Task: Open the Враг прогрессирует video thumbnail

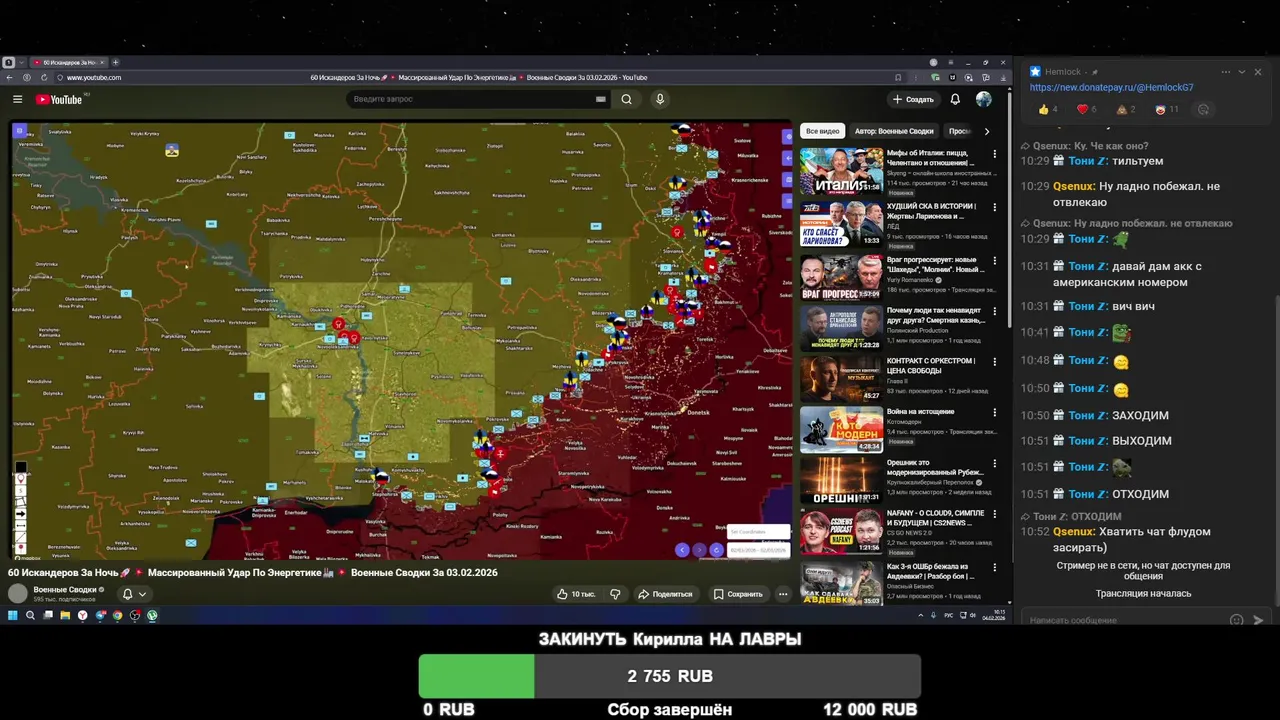Action: click(x=841, y=278)
